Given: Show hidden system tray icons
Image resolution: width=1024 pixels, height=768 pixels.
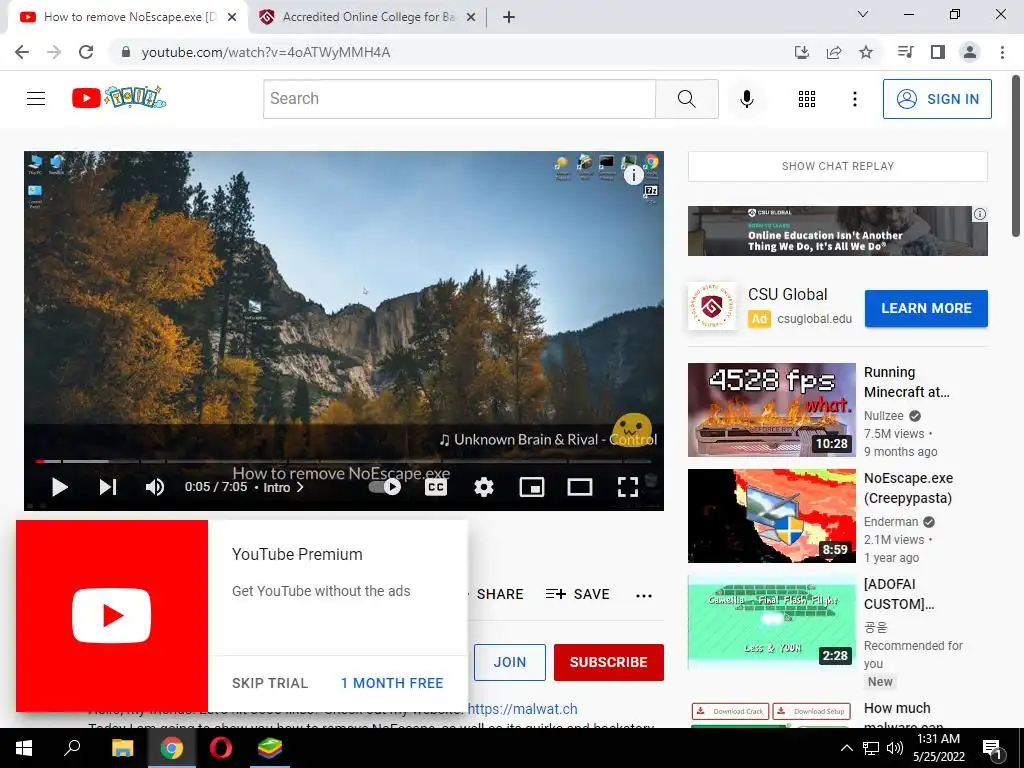Looking at the screenshot, I should click(846, 748).
